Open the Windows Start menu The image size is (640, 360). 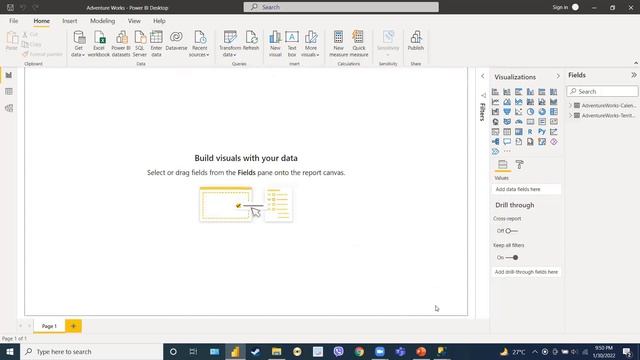10,351
